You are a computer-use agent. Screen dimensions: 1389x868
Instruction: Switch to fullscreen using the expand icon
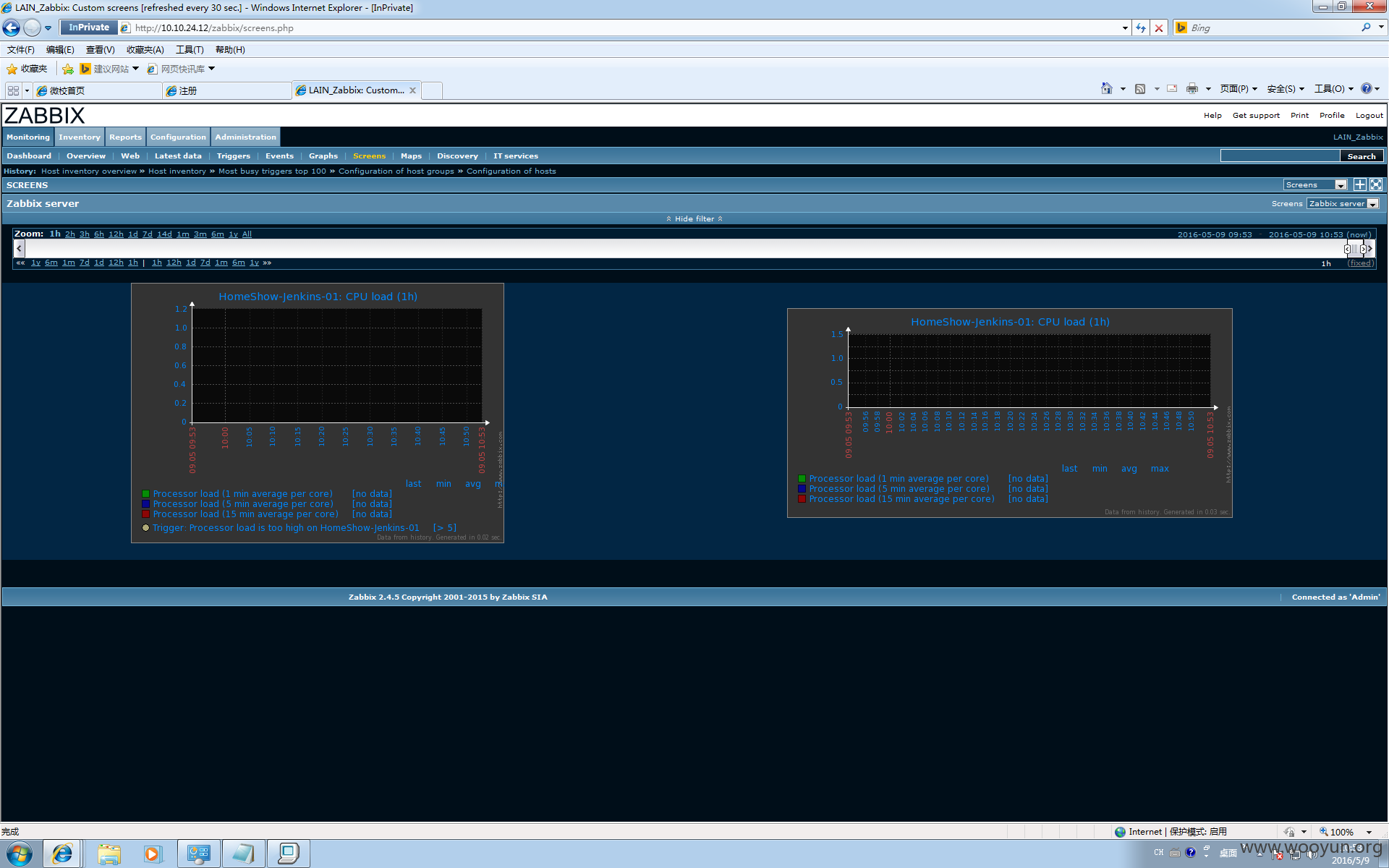[1376, 185]
